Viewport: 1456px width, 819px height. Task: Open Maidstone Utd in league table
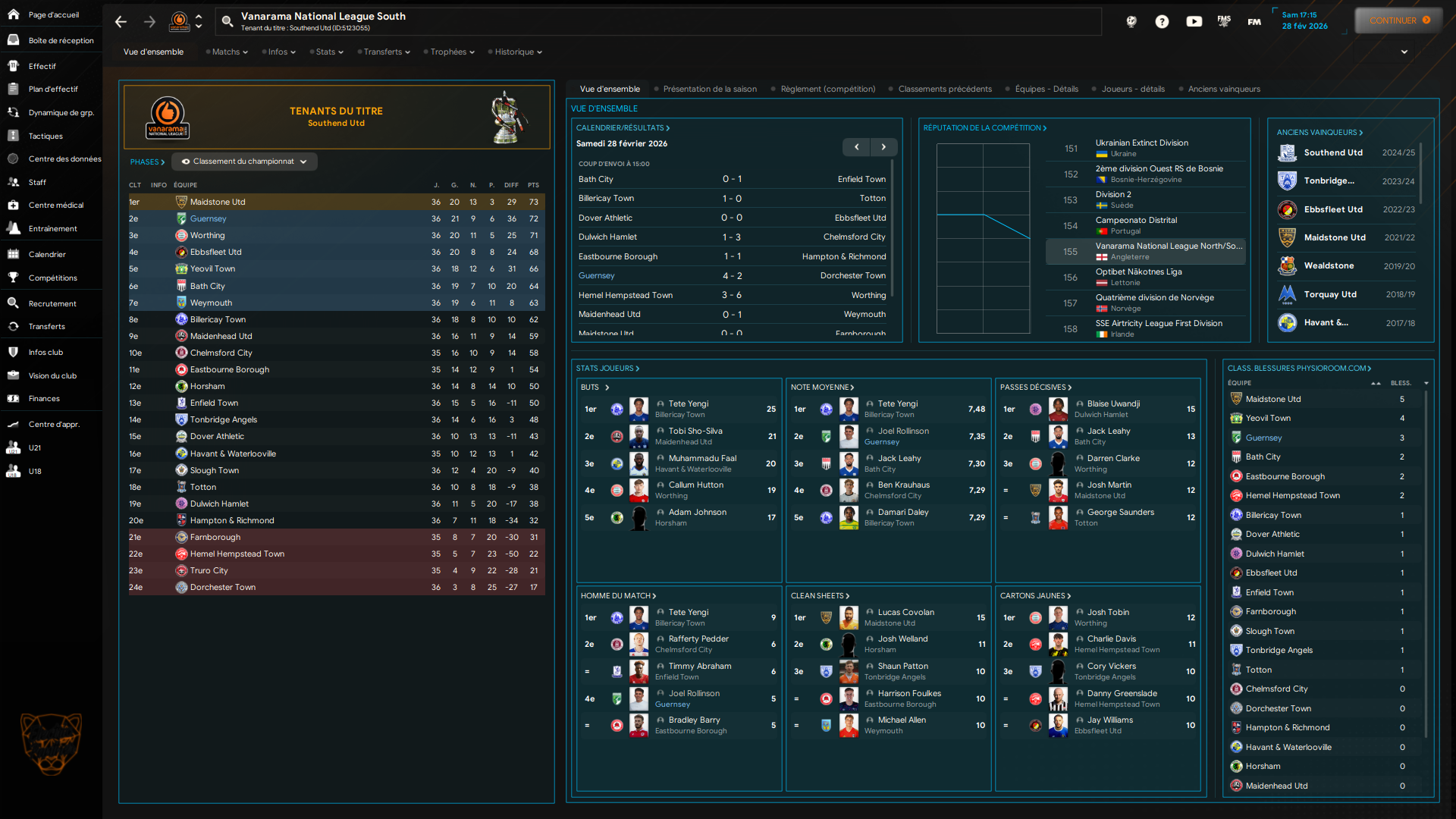point(218,202)
